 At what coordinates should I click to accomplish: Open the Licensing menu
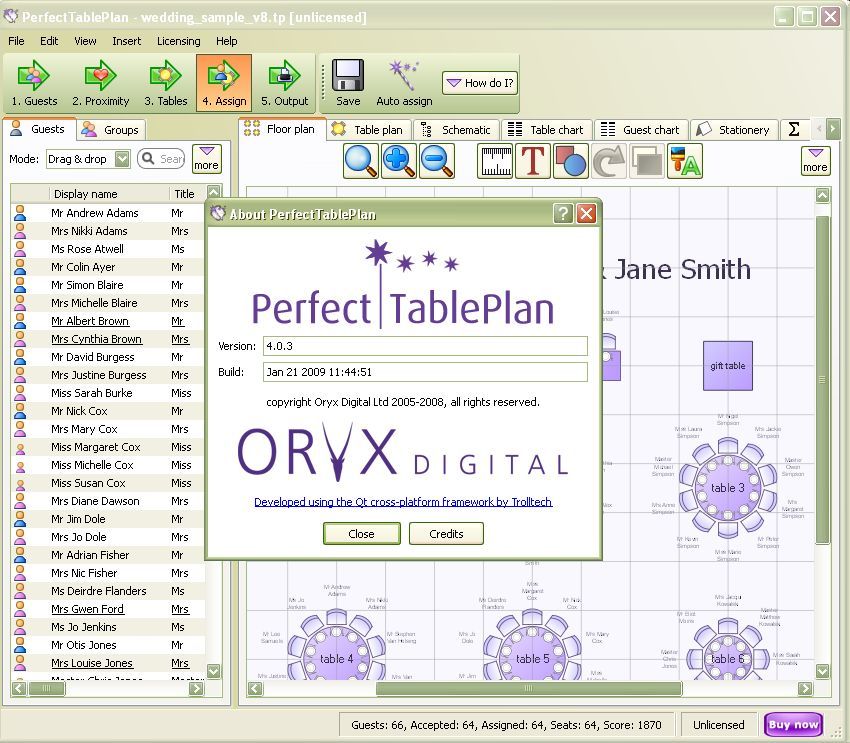(178, 41)
